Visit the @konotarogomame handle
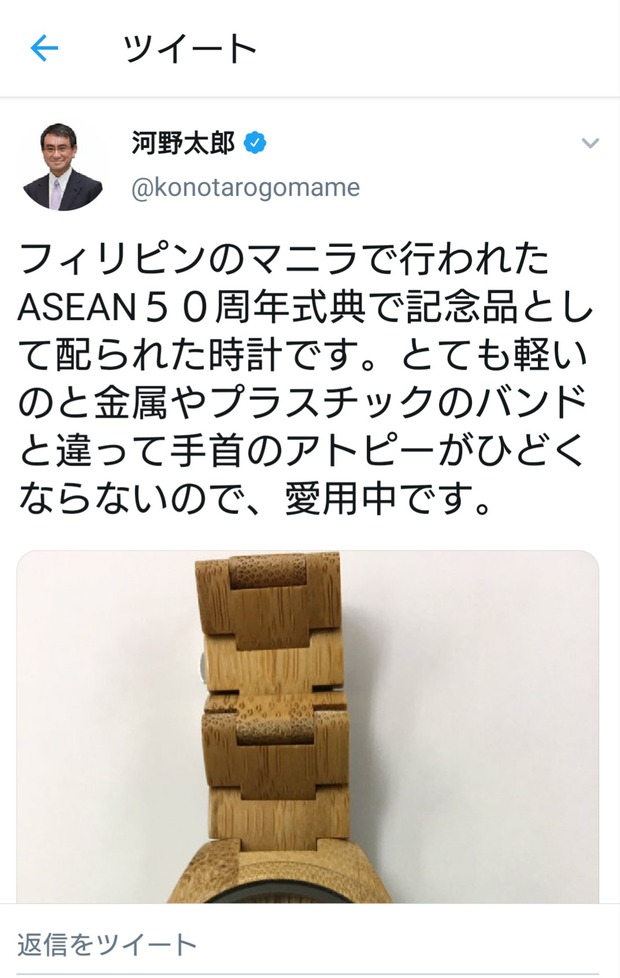620x978 pixels. [x=245, y=188]
